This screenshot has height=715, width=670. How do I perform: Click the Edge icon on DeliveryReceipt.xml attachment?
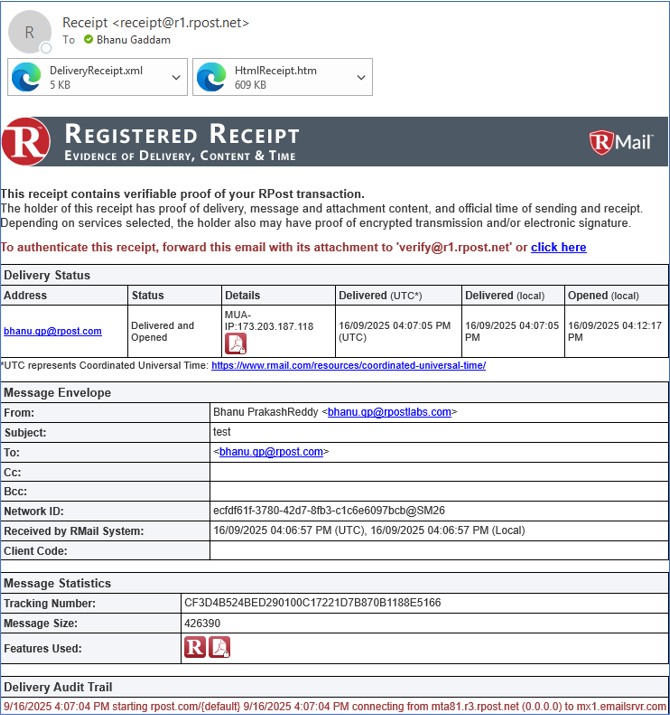point(27,77)
